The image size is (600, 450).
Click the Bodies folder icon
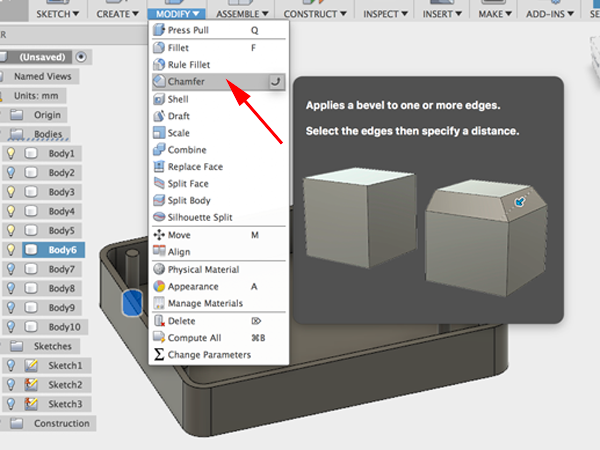point(16,134)
